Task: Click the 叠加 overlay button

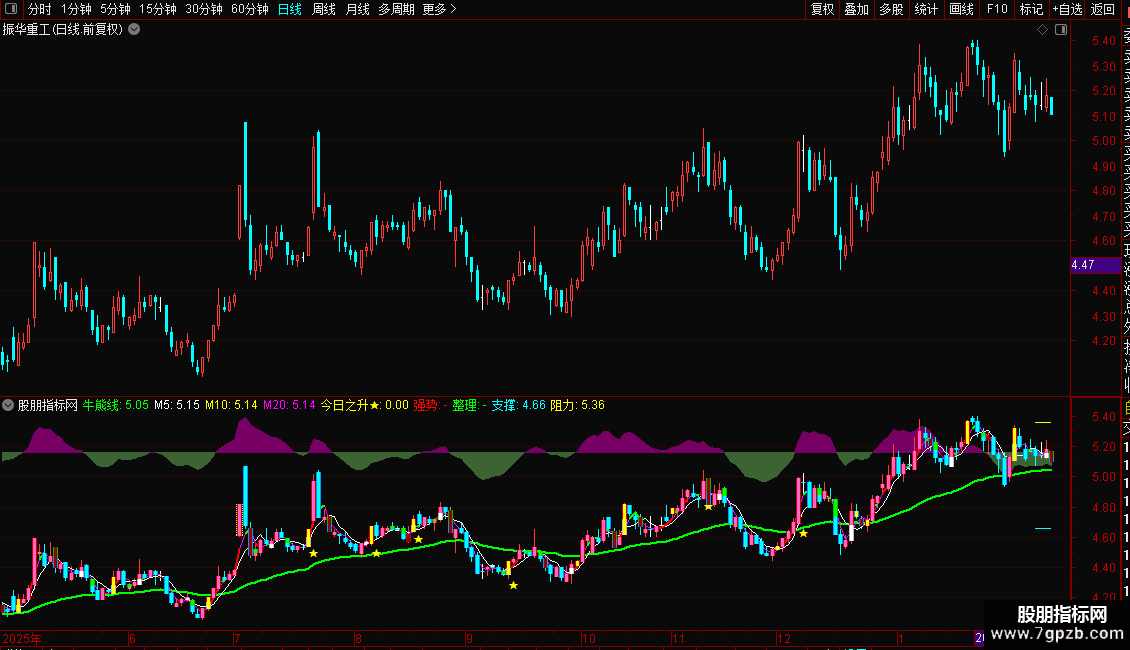Action: (857, 9)
